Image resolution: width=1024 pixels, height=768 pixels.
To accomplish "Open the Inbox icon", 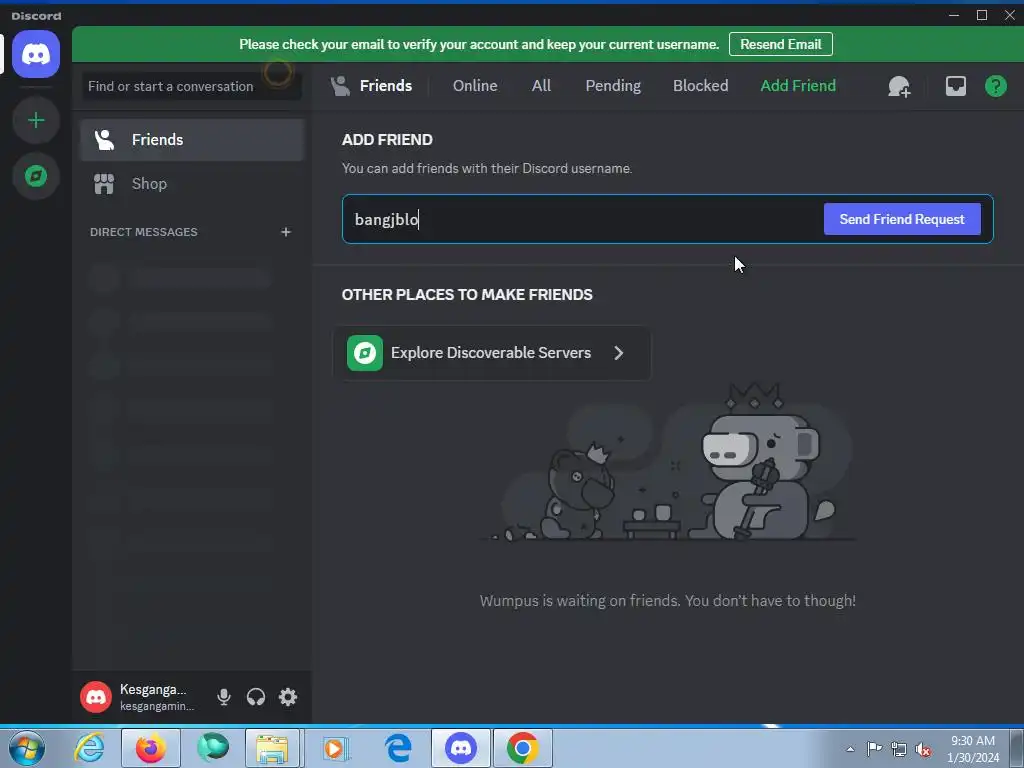I will (x=955, y=86).
